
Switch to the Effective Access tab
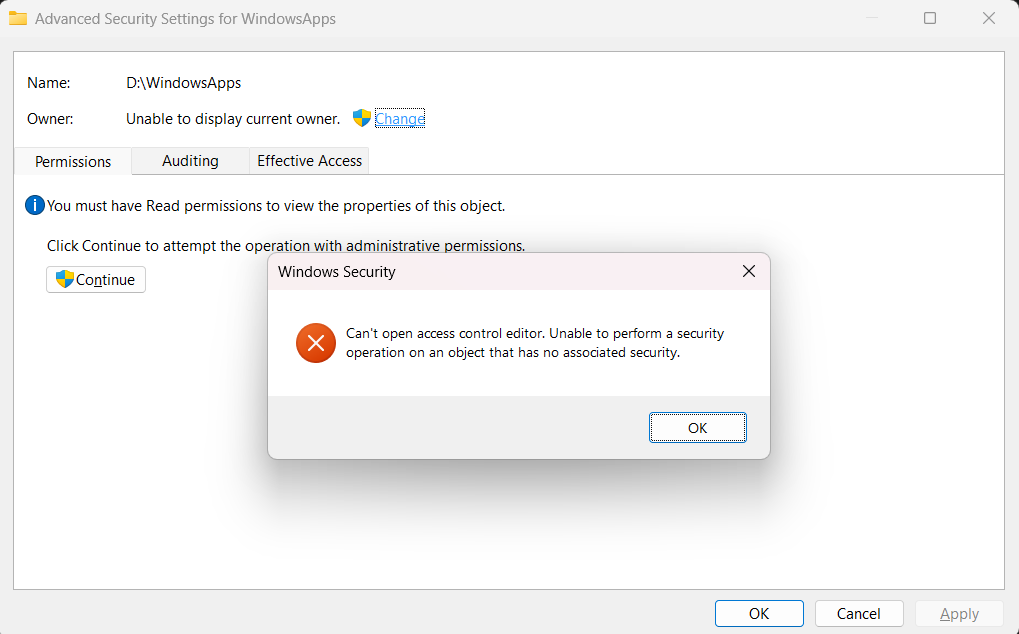308,161
